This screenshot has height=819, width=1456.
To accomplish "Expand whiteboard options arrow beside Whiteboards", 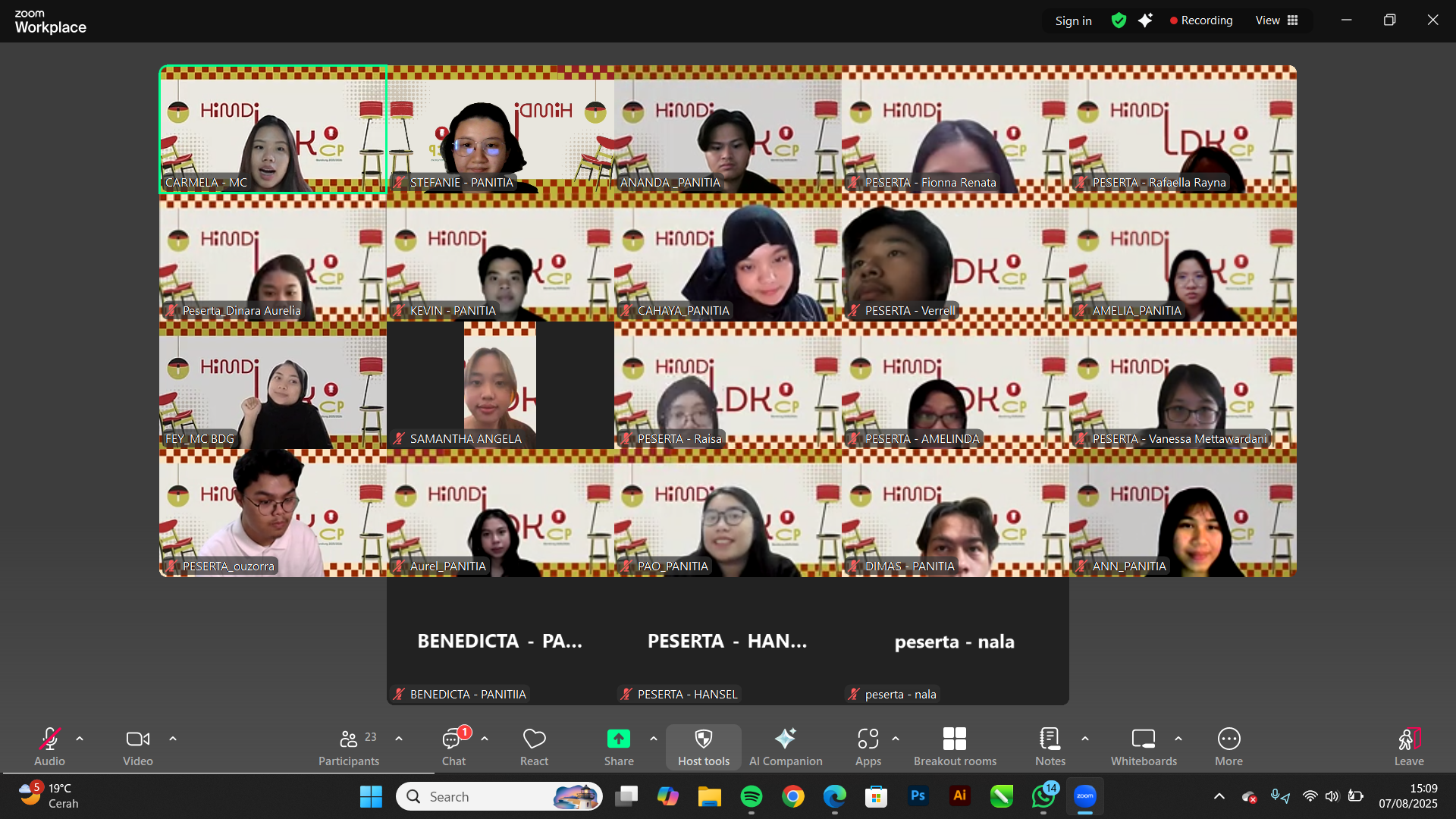I will [1178, 739].
